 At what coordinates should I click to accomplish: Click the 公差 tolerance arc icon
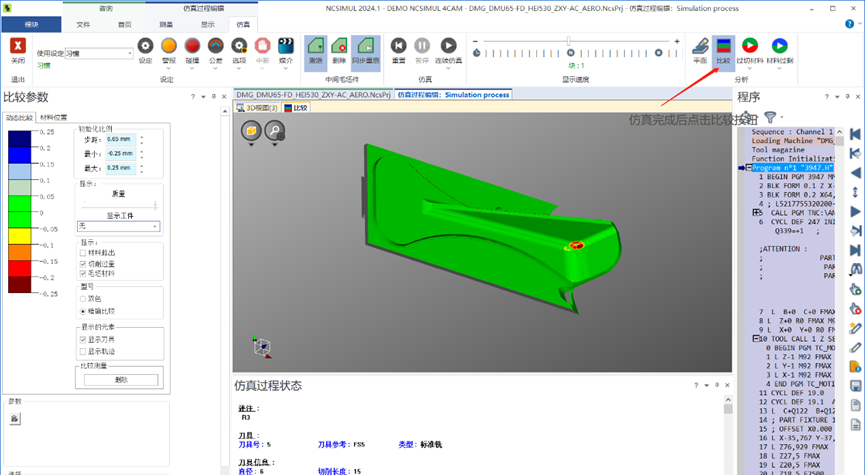(x=216, y=46)
